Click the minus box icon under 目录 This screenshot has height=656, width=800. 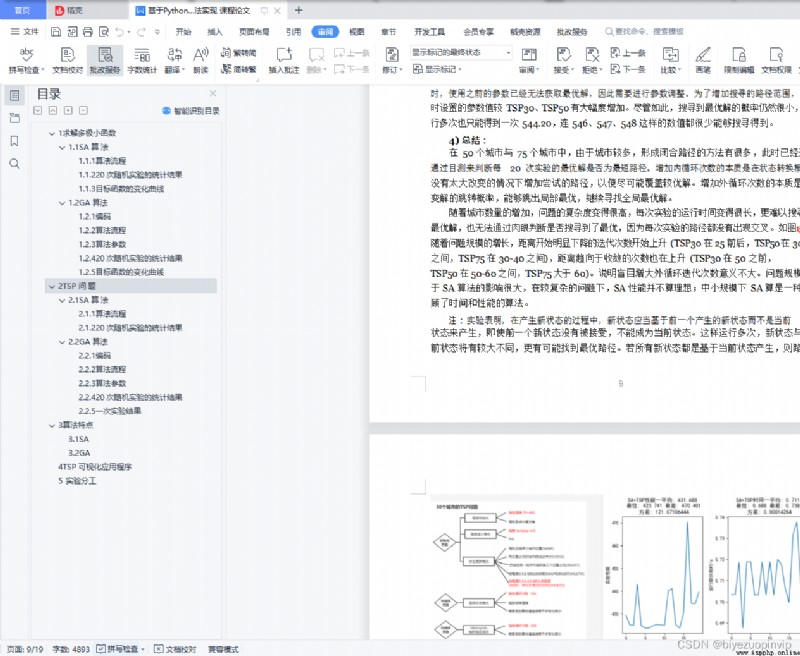point(83,111)
